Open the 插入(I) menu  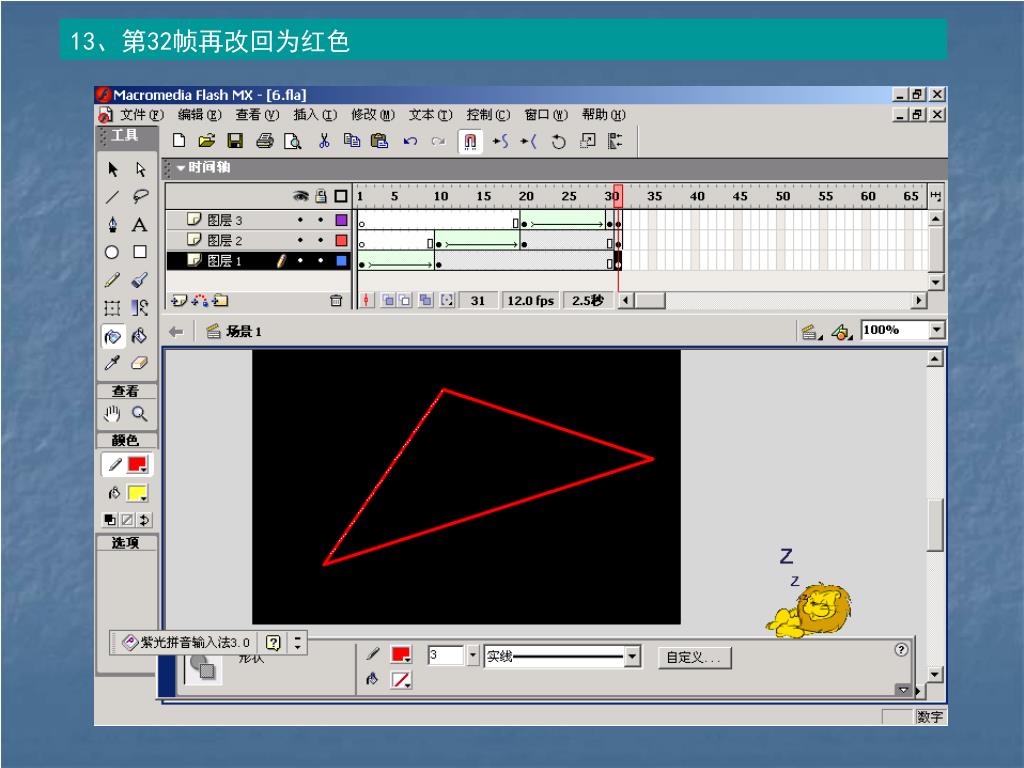(315, 115)
